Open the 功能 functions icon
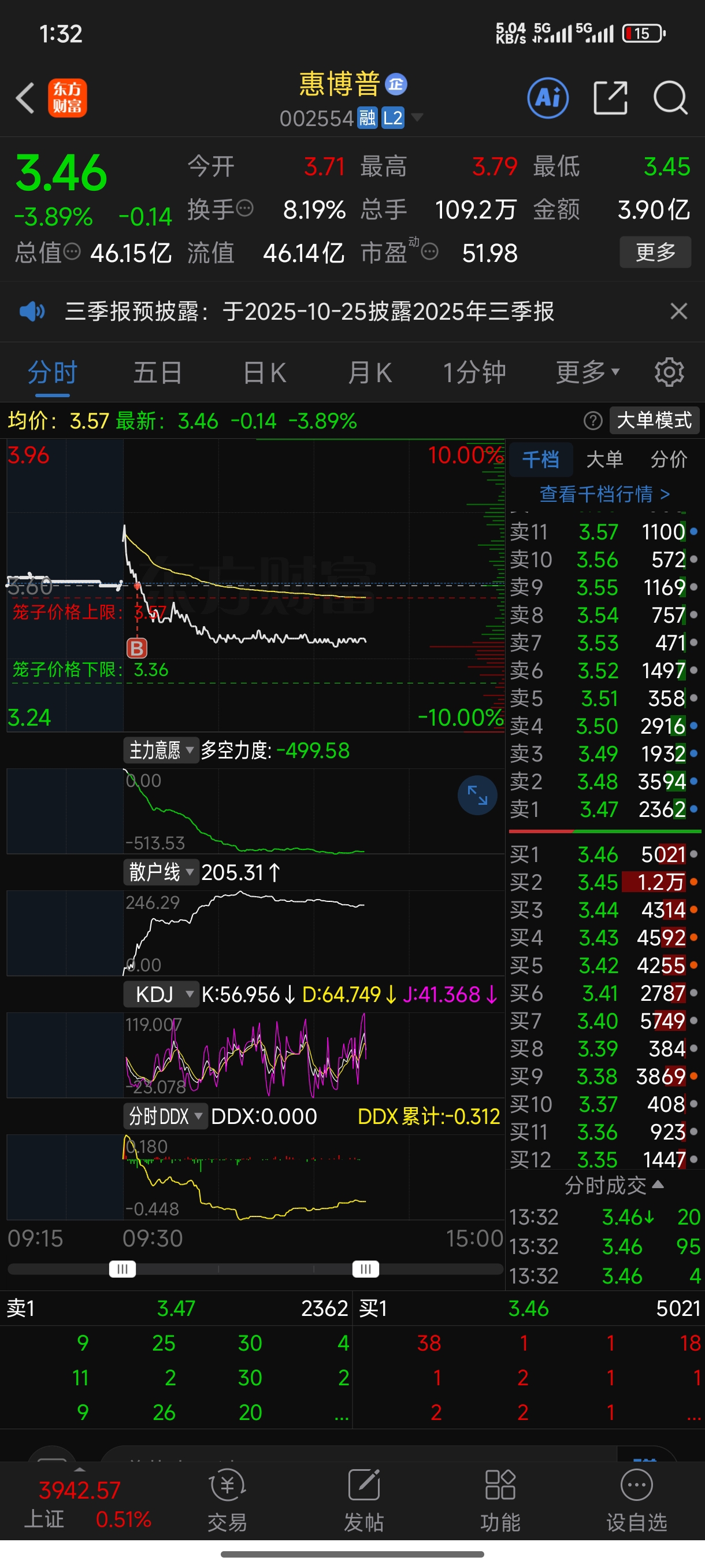Screen dimensions: 705x1568 pos(500,1499)
